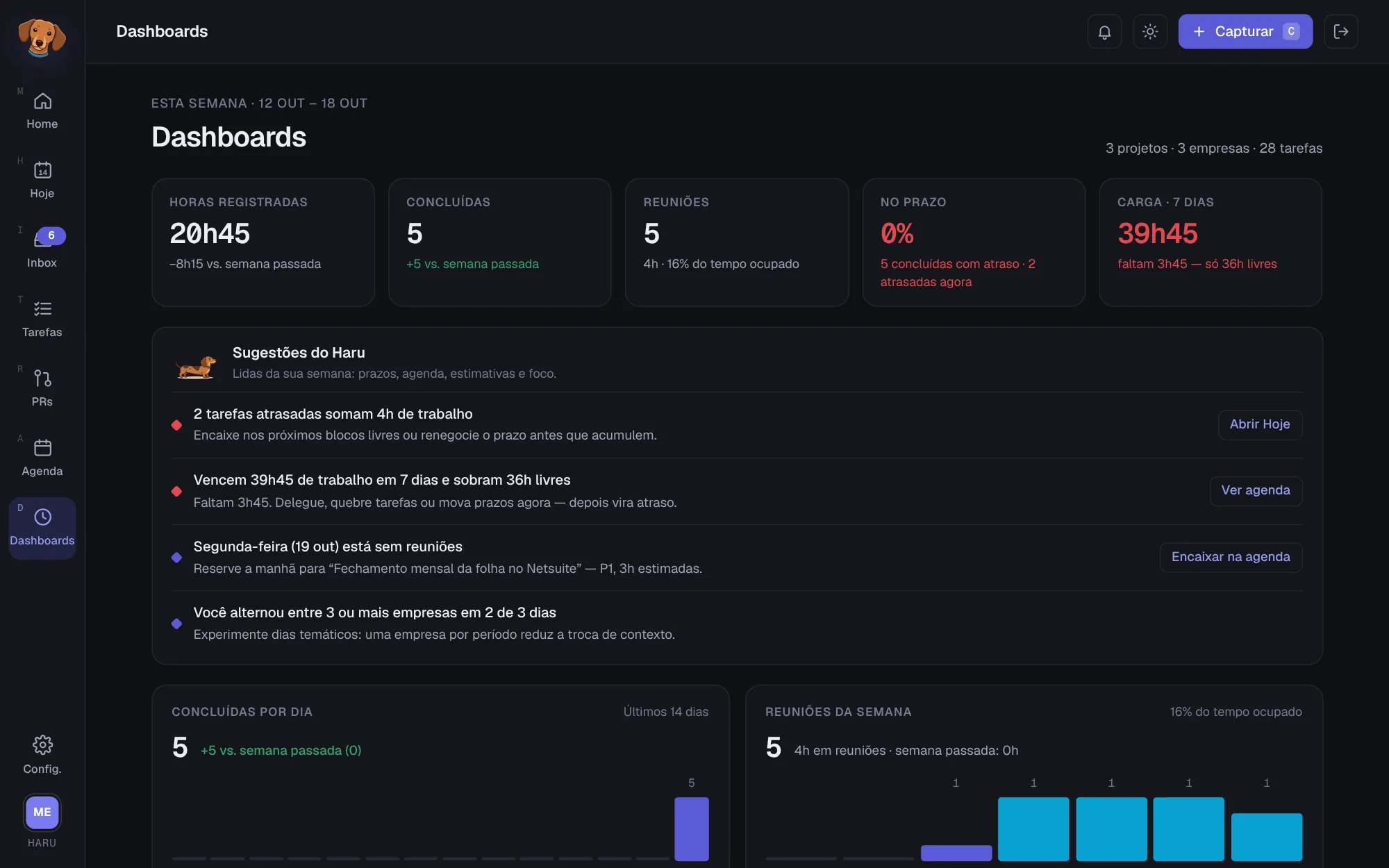Click Concluídas 5 stat card
1389x868 pixels.
[500, 242]
